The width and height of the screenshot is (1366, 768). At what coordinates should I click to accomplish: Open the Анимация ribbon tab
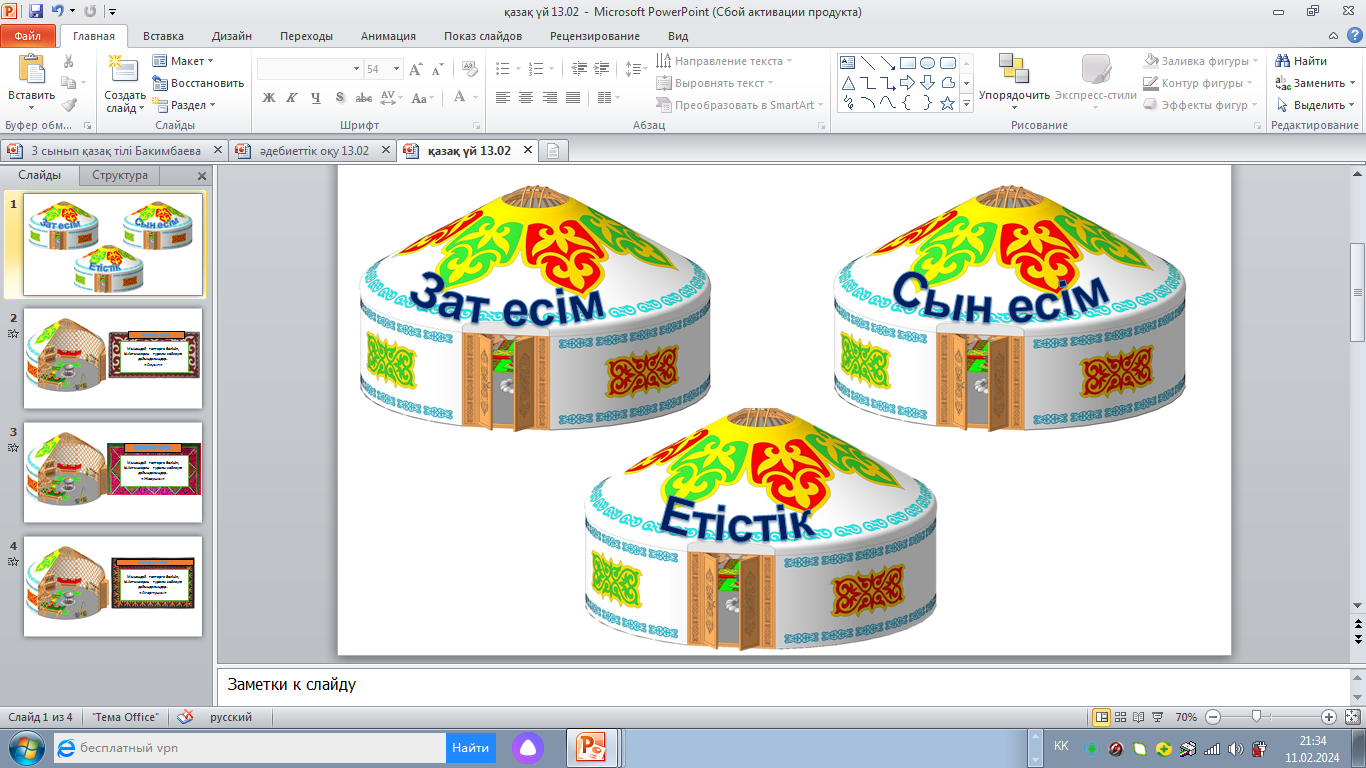388,36
